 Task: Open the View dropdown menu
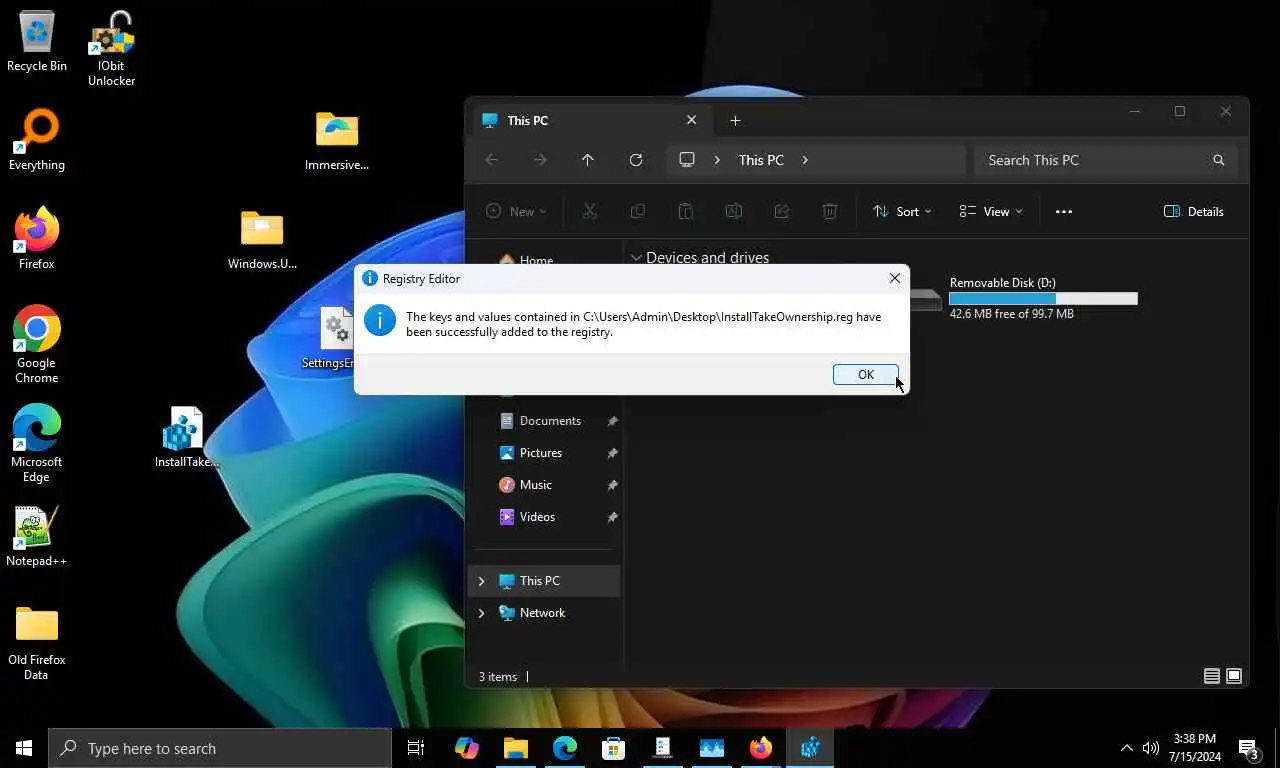991,211
